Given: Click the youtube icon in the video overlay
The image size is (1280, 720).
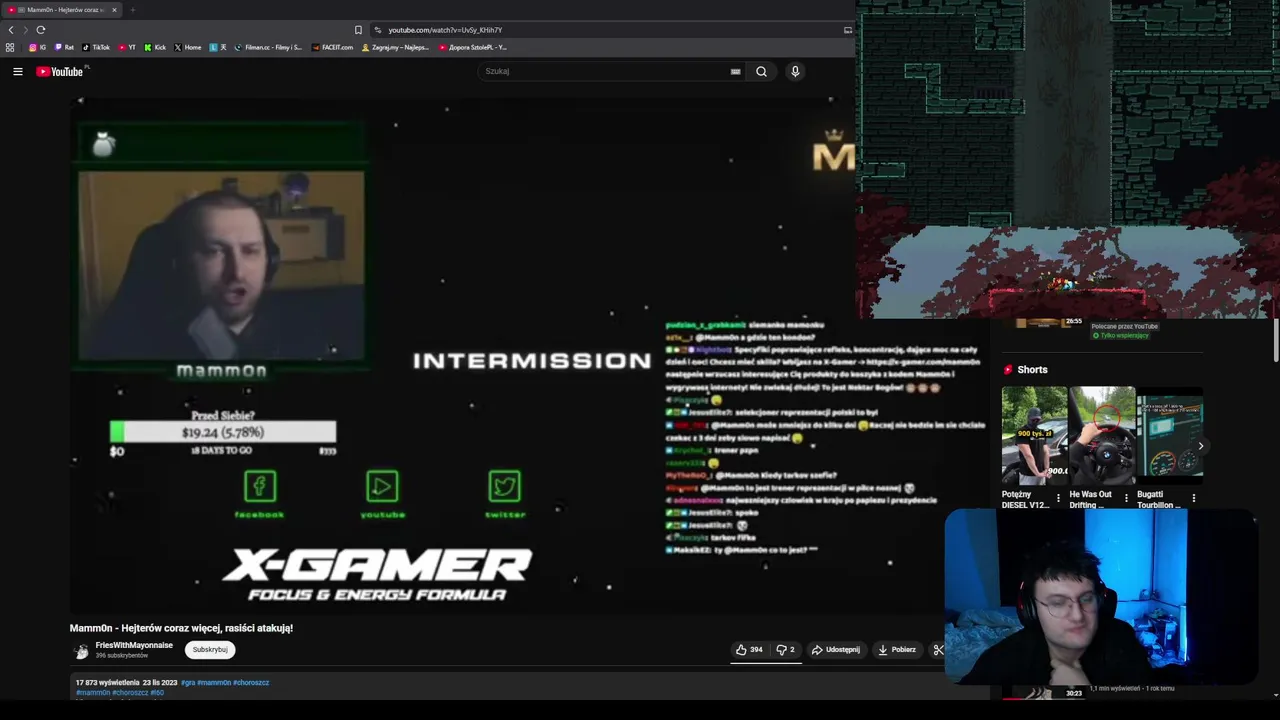Looking at the screenshot, I should 382,487.
